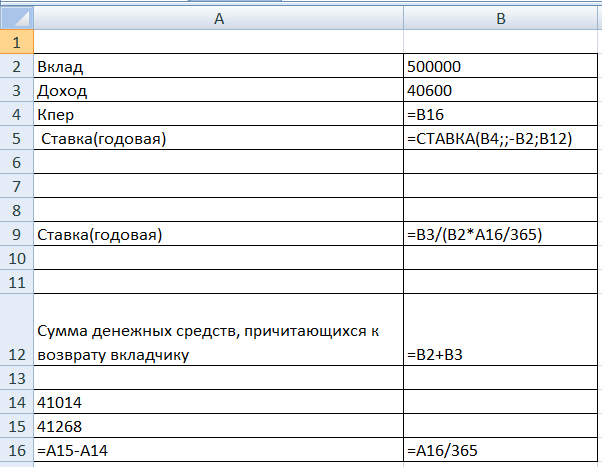
Task: Select row 4 header
Action: click(17, 114)
